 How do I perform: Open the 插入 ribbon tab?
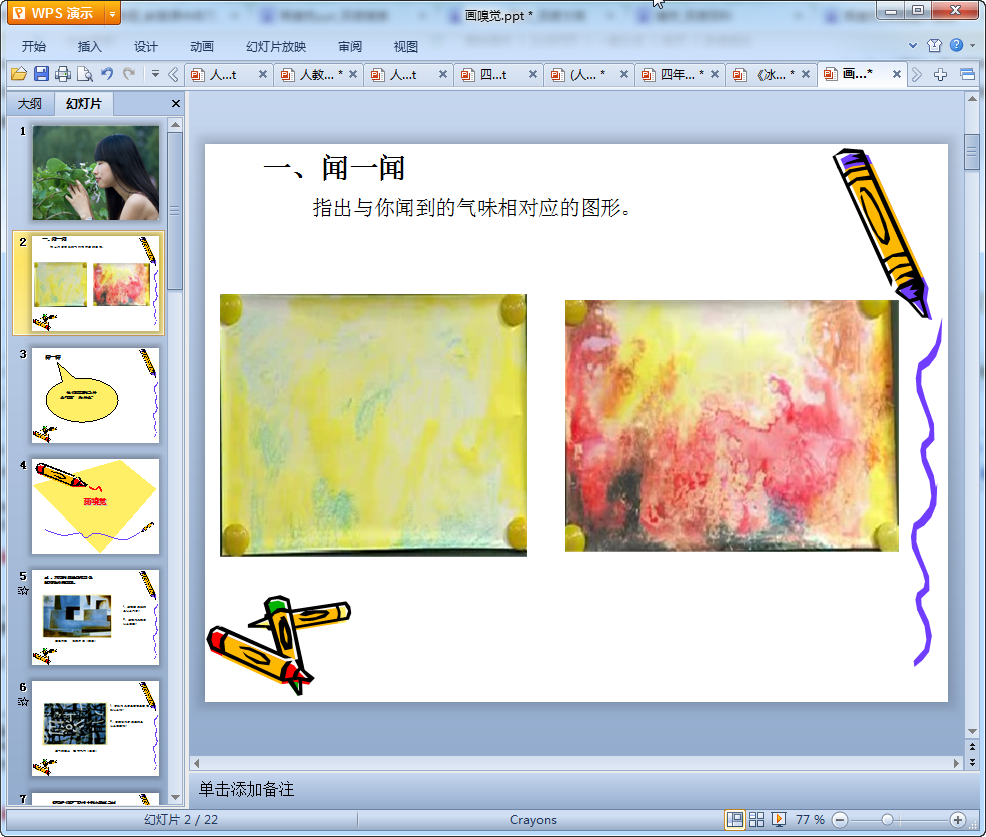pyautogui.click(x=89, y=47)
